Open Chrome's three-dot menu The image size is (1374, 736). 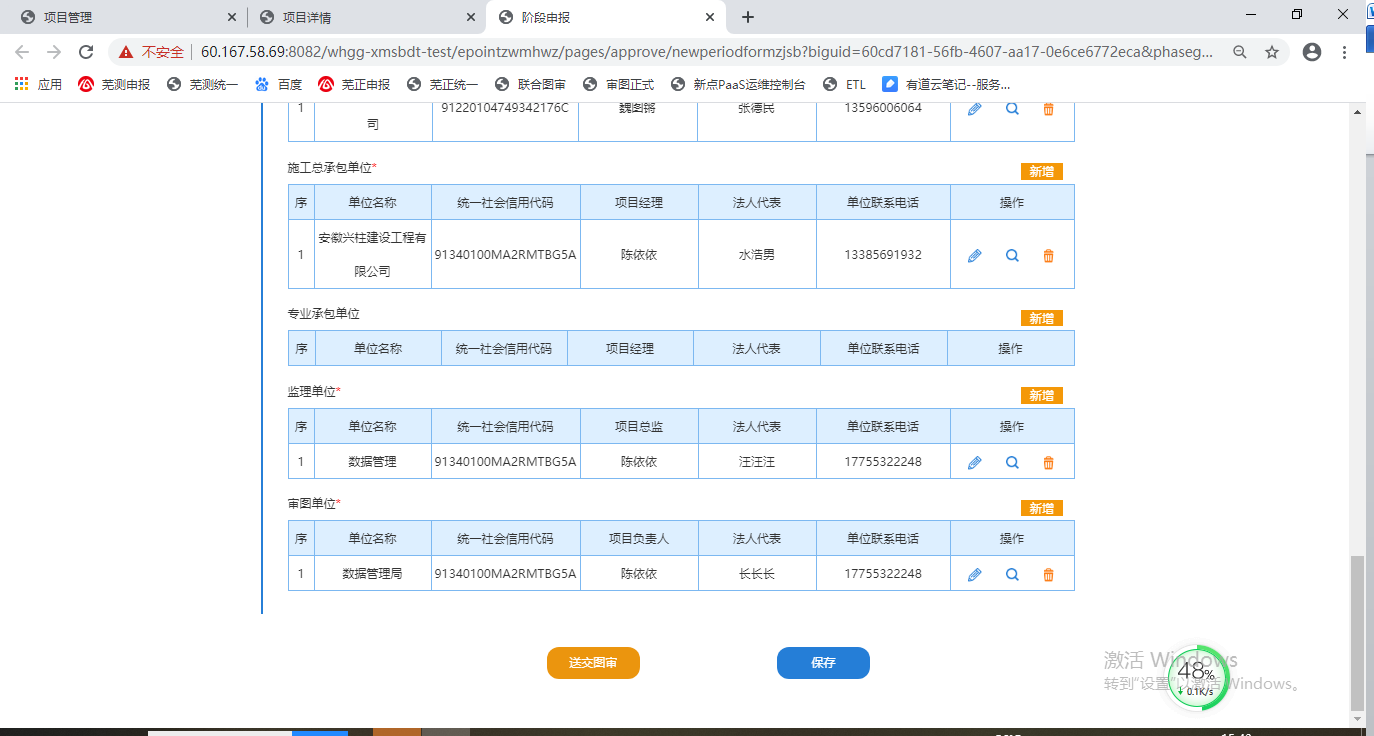tap(1345, 52)
